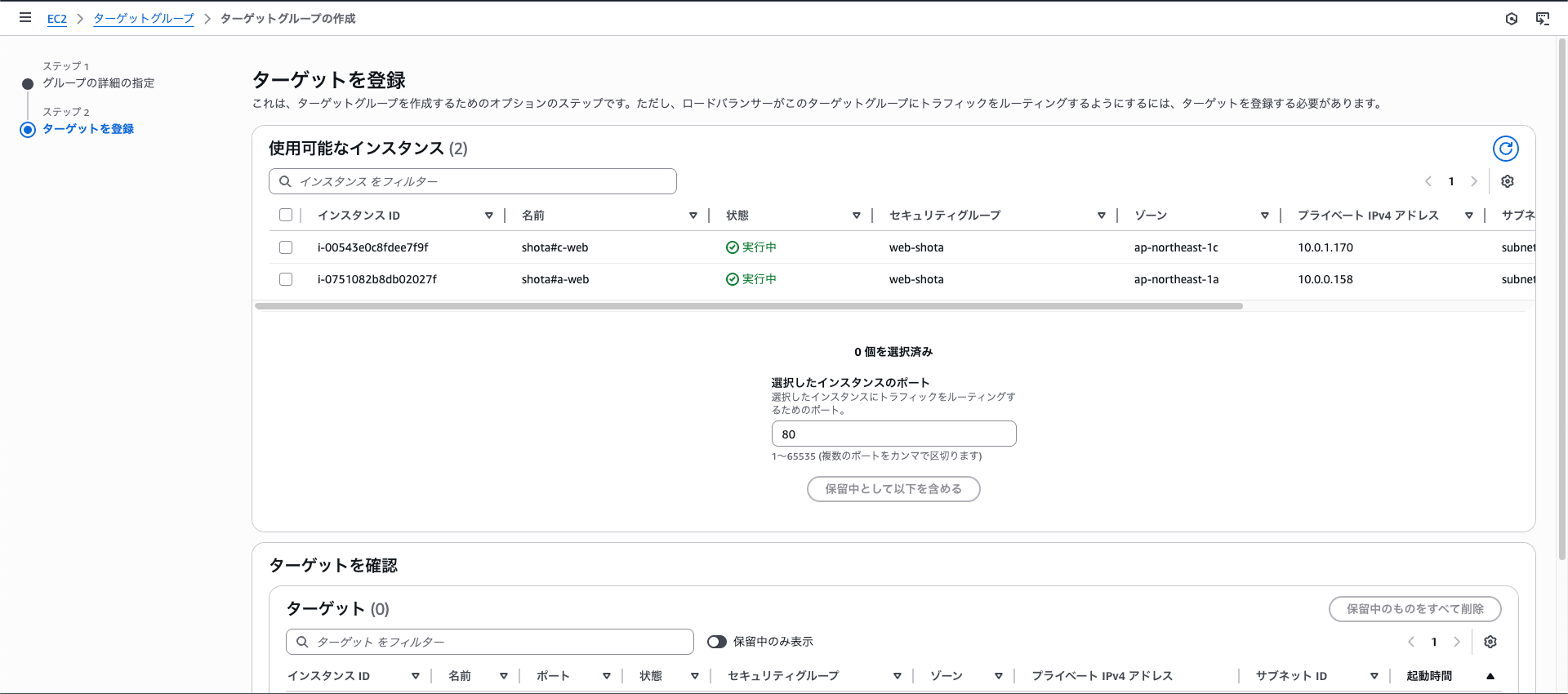This screenshot has height=694, width=1568.
Task: Click the search icon in target filter
Action: click(302, 642)
